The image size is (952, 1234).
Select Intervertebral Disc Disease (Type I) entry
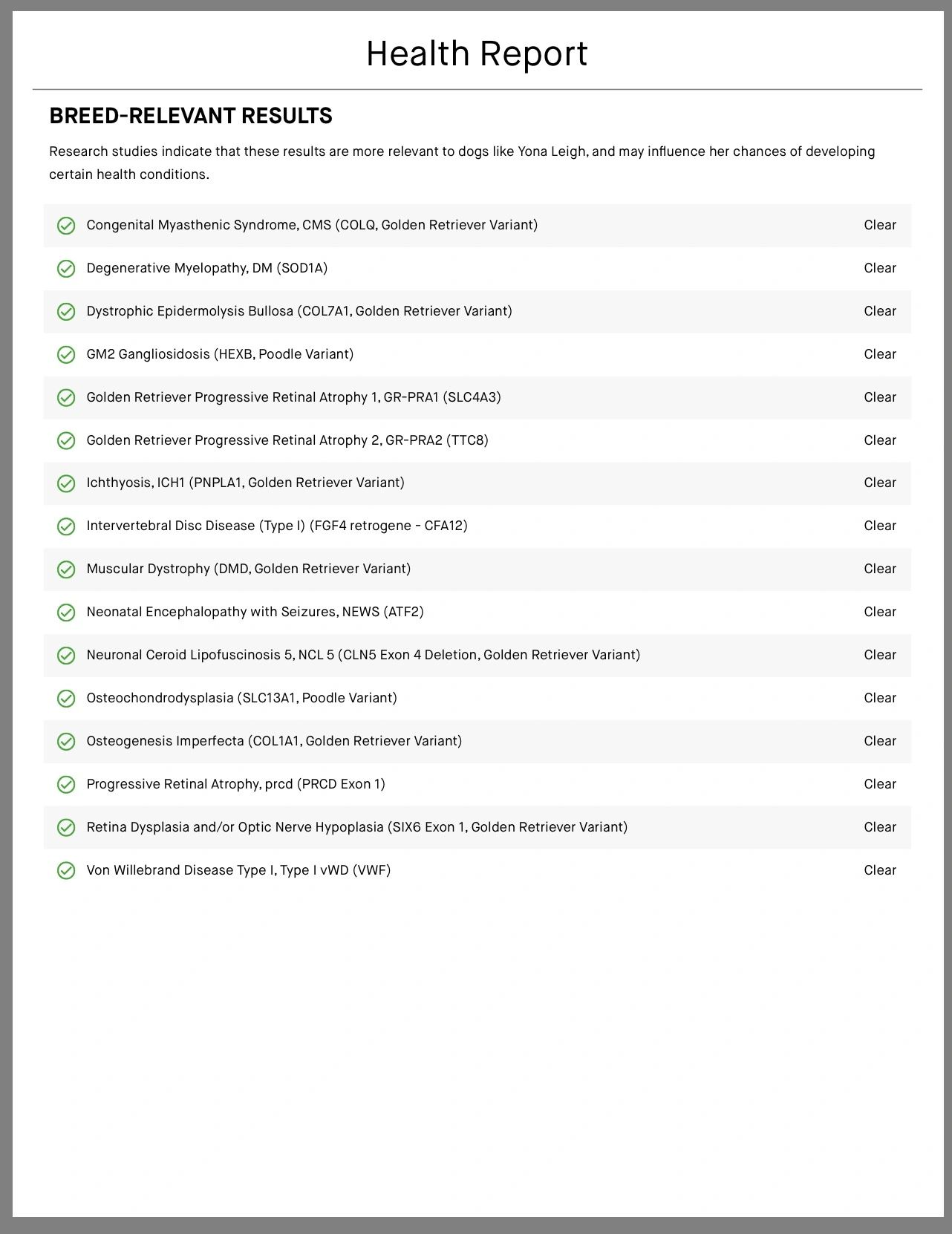277,526
